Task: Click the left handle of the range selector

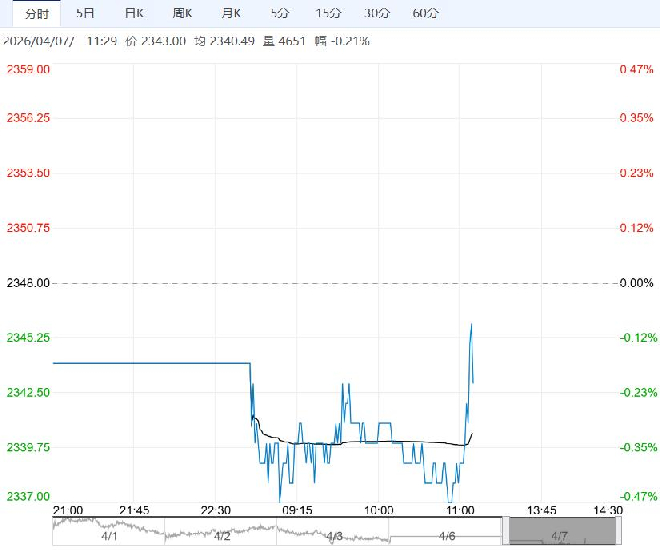Action: click(507, 530)
